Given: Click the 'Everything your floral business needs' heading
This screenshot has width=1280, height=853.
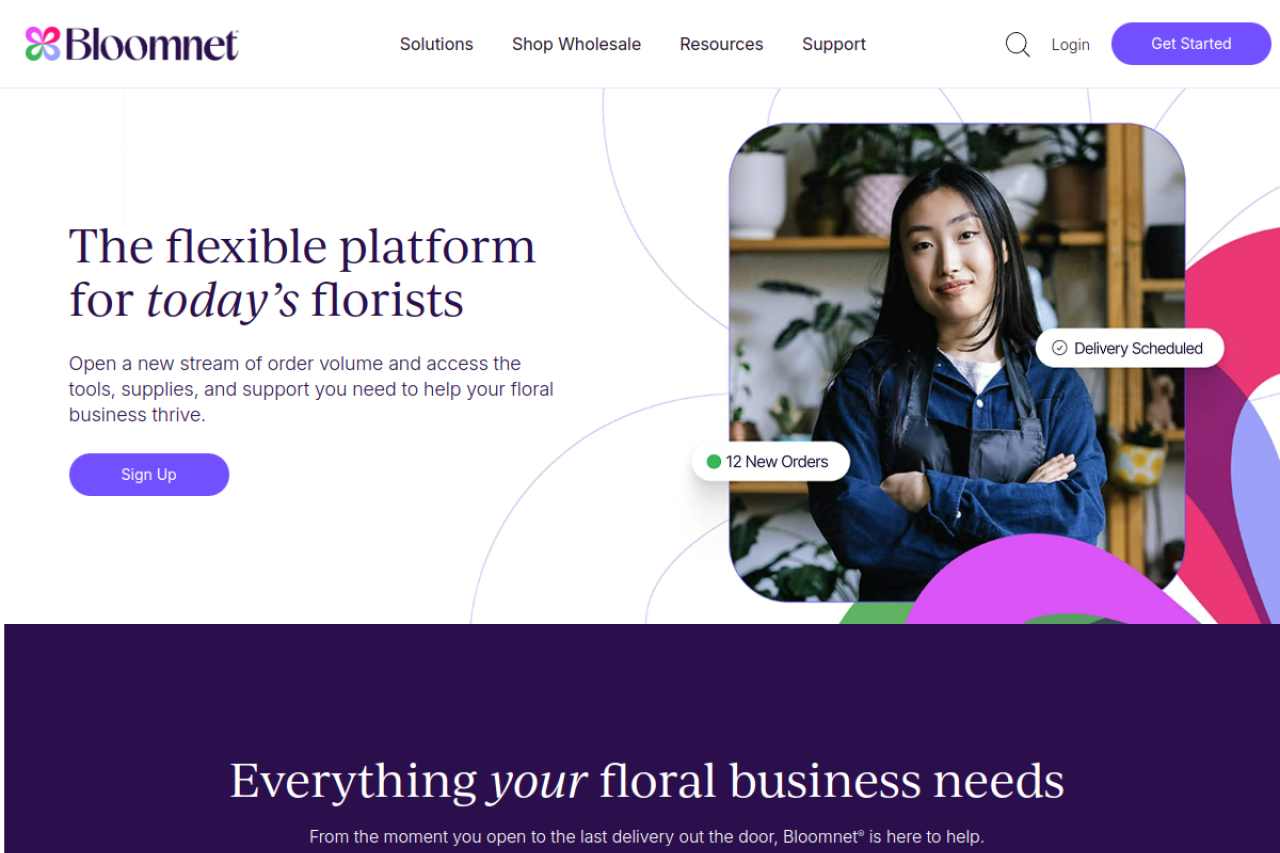Looking at the screenshot, I should (647, 781).
